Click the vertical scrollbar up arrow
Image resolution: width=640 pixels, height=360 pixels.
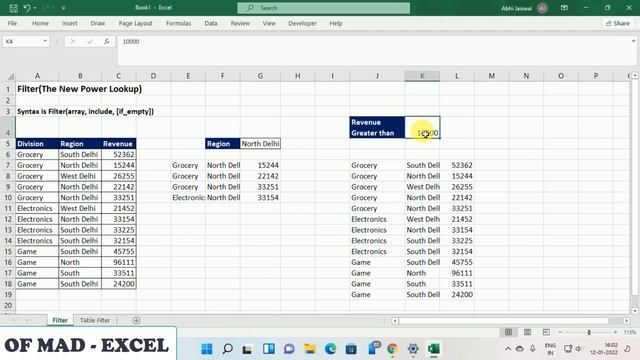pos(635,76)
